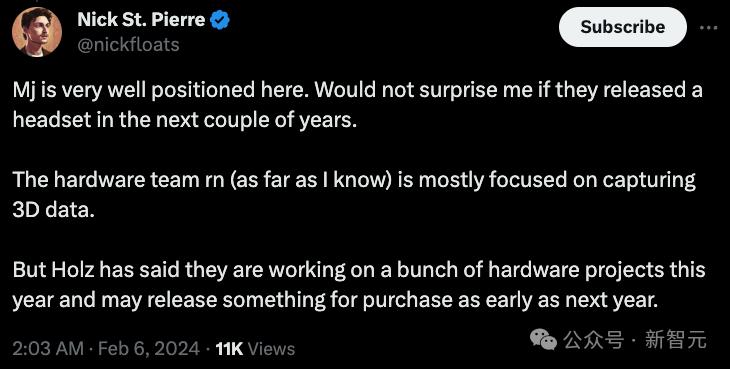Open the @nickfloats handle link
This screenshot has height=369, width=730.
click(128, 45)
